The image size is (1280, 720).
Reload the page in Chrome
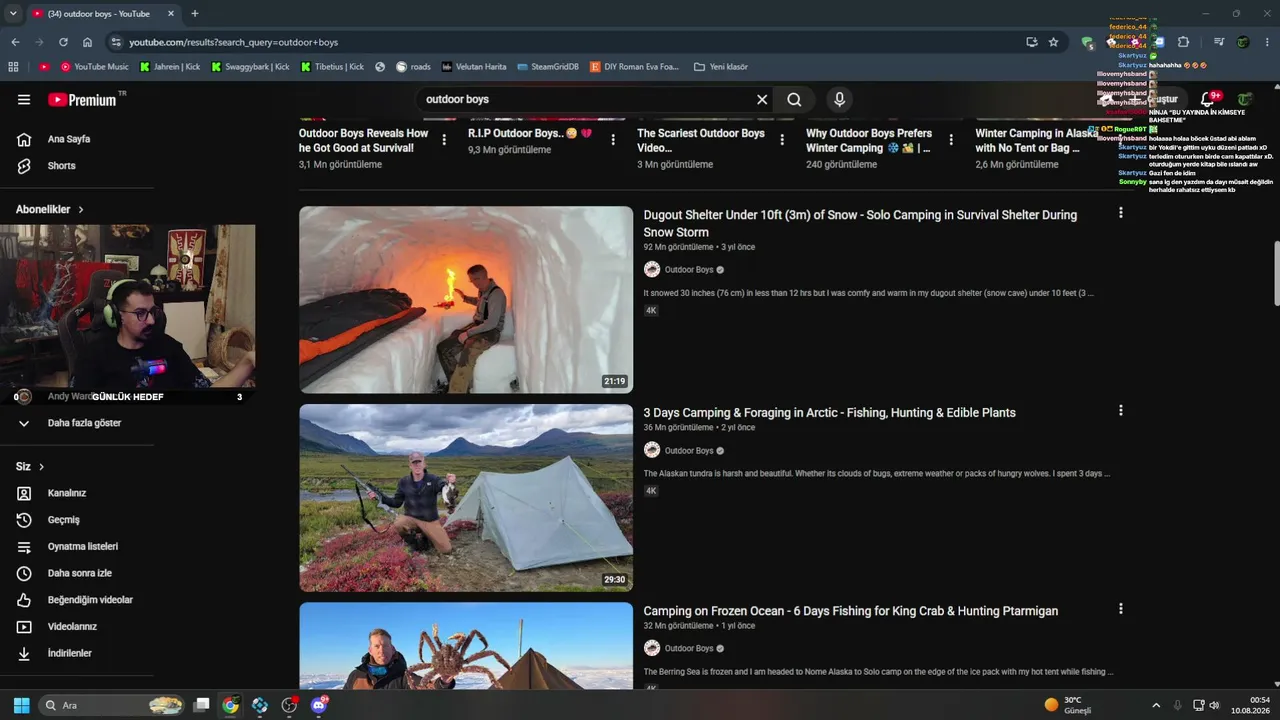point(63,42)
